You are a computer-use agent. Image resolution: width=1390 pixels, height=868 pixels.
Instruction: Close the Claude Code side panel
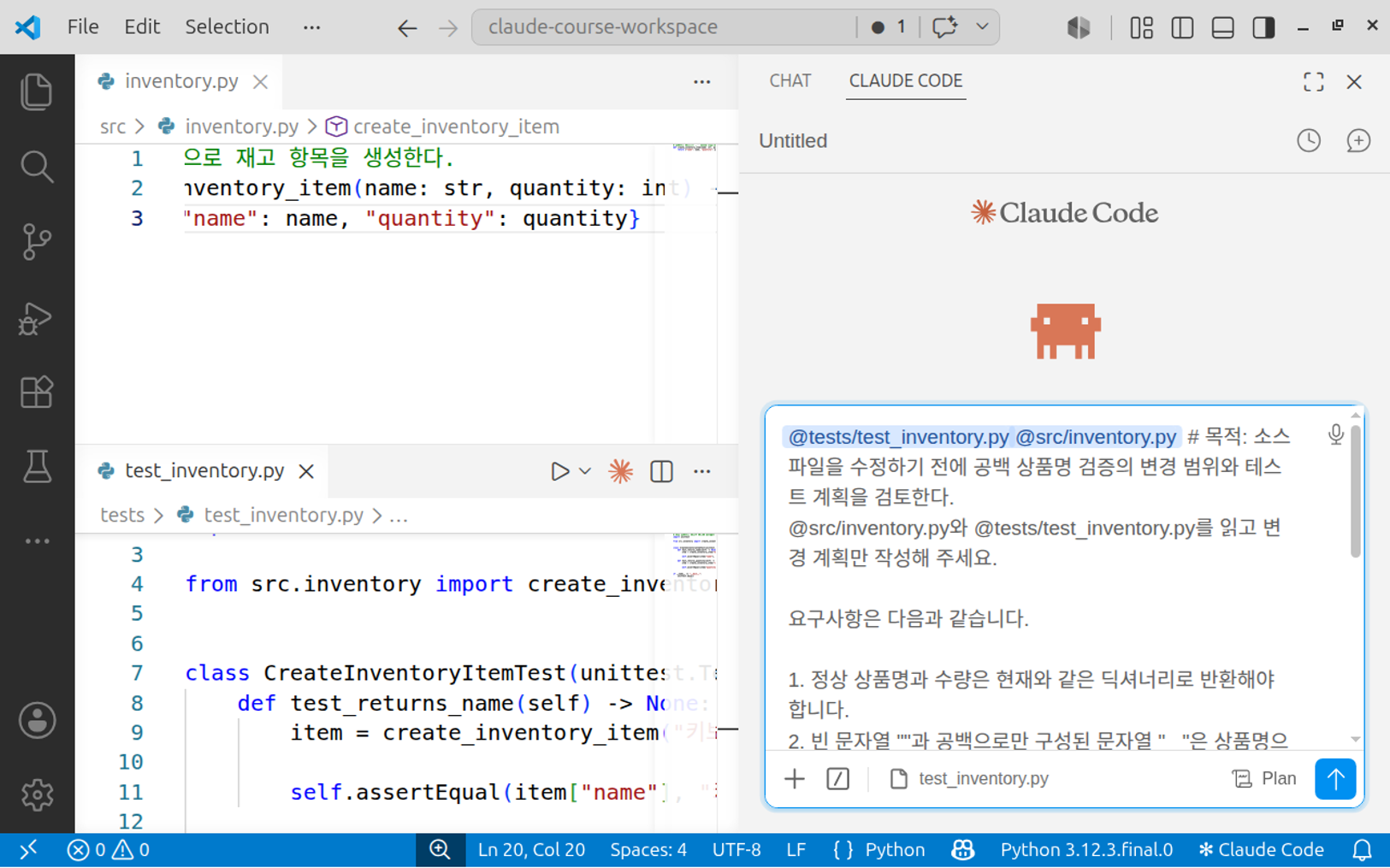coord(1354,81)
